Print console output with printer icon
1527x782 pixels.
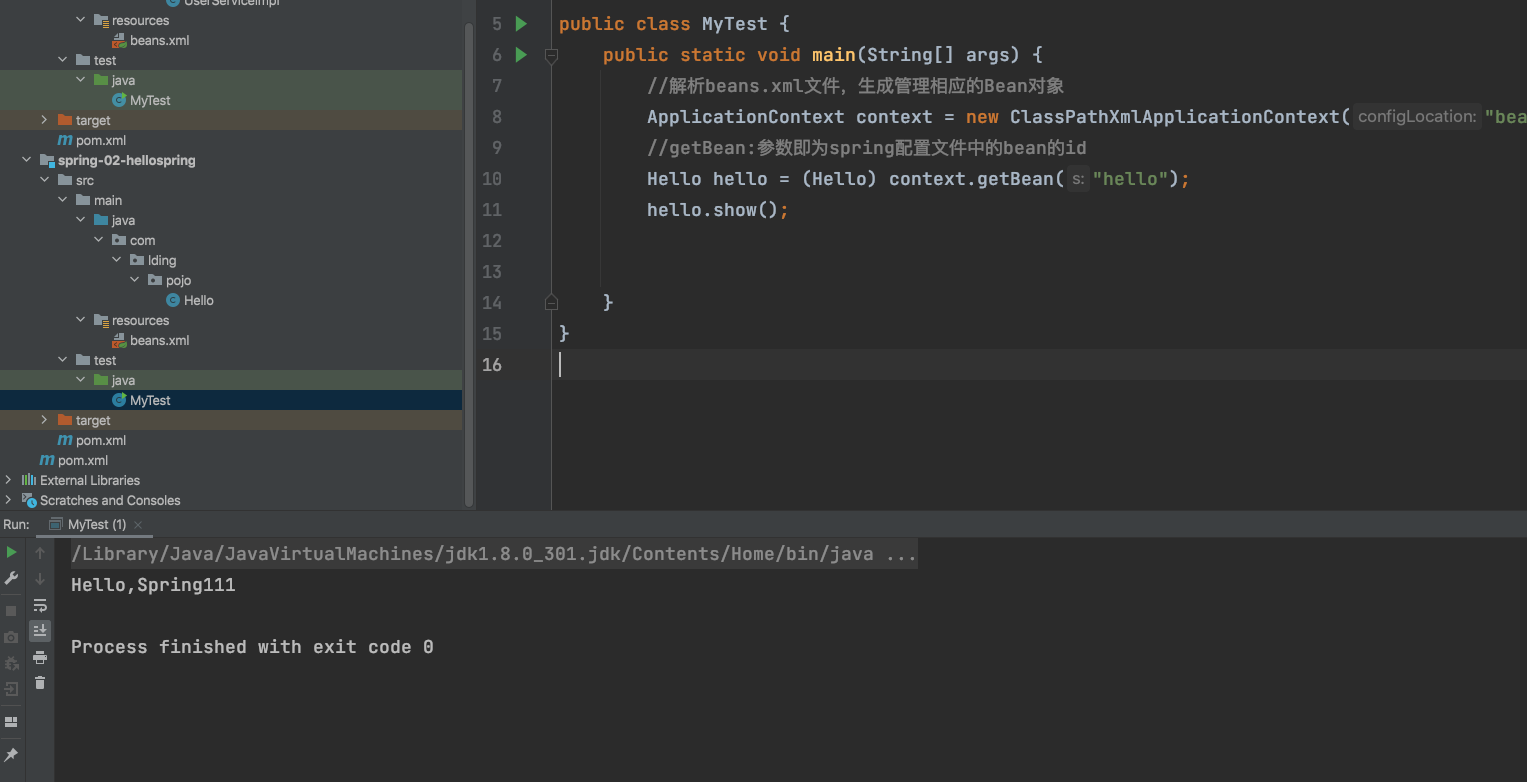(40, 657)
